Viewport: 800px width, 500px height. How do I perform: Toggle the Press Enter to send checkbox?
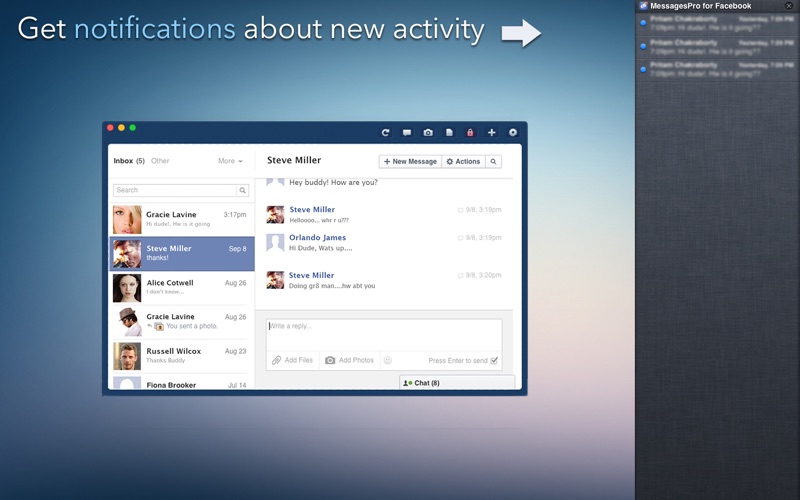pyautogui.click(x=494, y=361)
